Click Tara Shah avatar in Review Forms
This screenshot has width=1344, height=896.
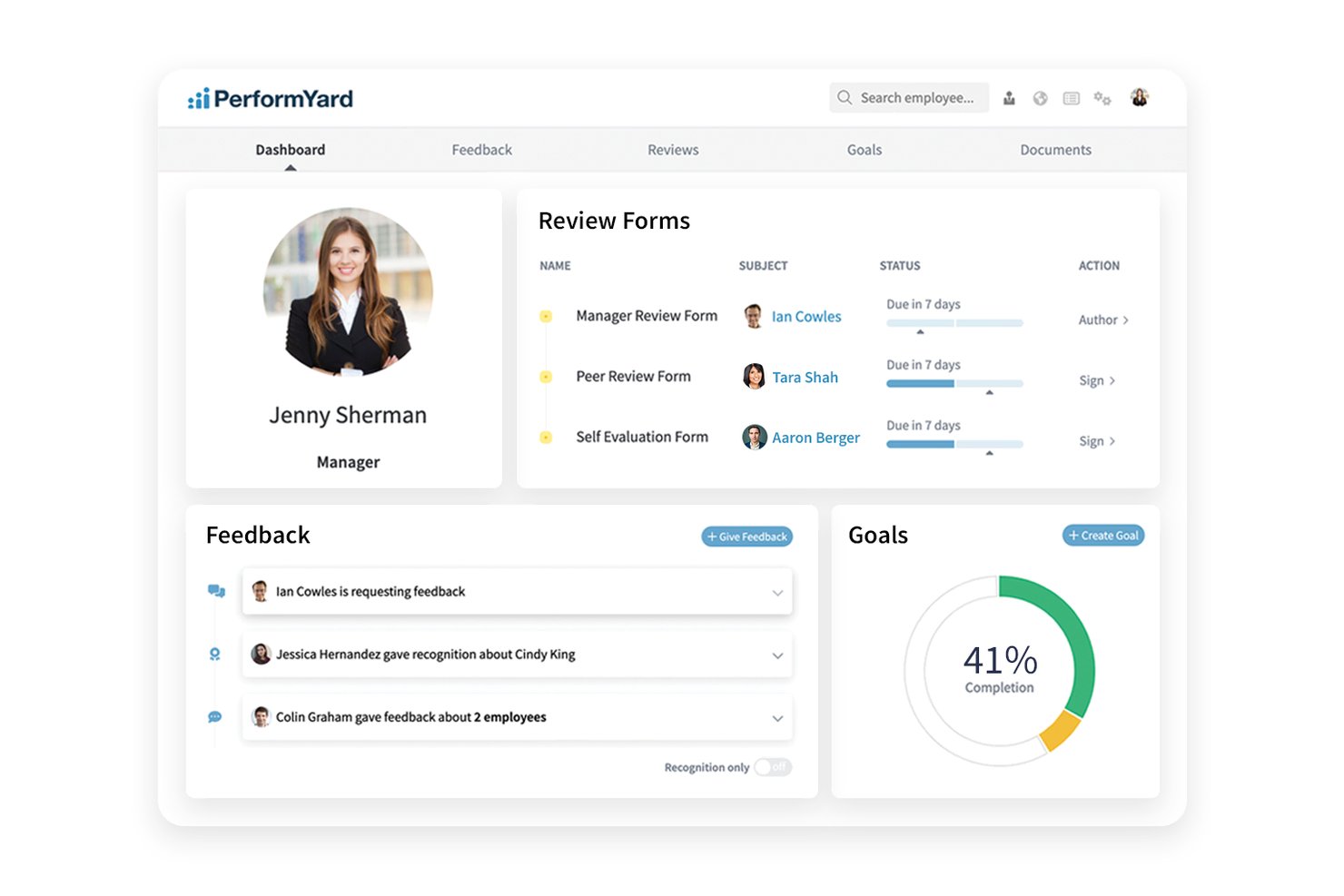point(754,377)
